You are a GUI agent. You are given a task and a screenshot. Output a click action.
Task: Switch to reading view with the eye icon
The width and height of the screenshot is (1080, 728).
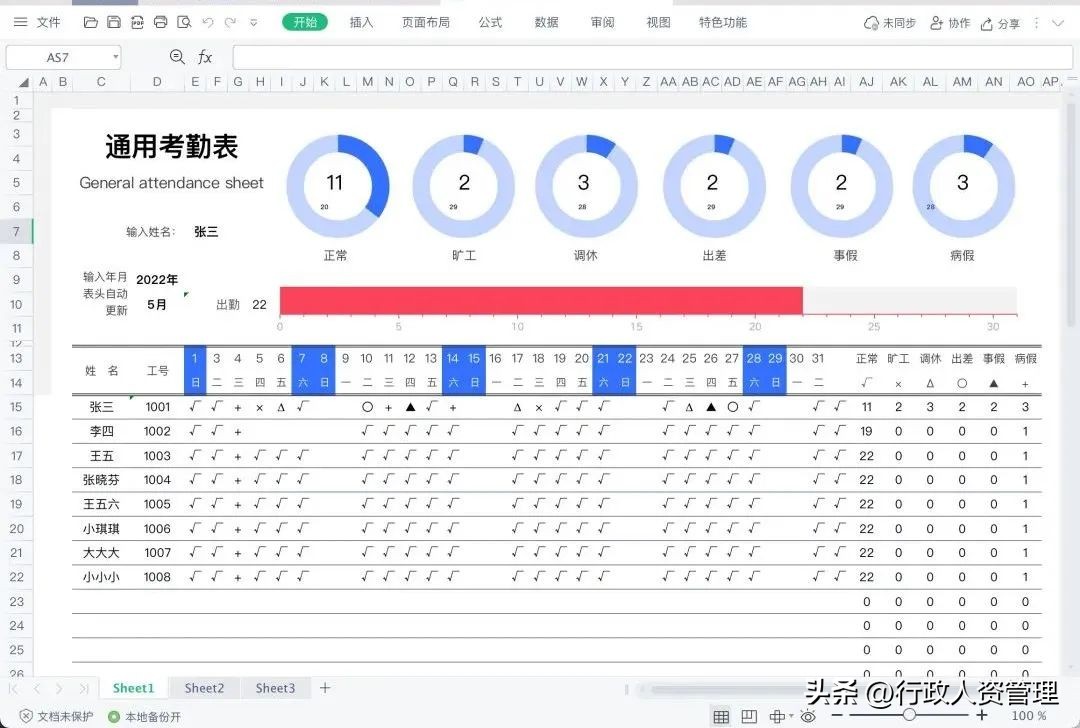tap(807, 716)
